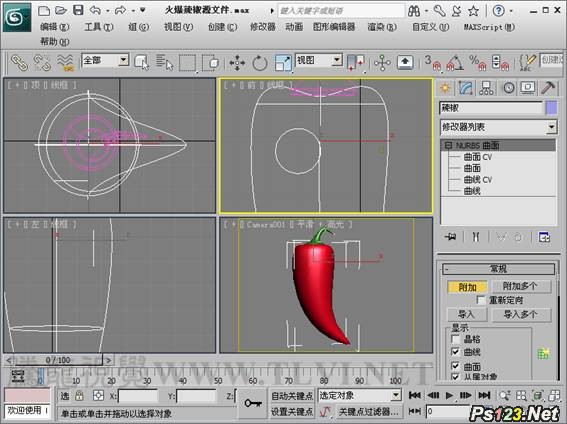Activate the Select and Rotate tool
567x424 pixels.
260,63
